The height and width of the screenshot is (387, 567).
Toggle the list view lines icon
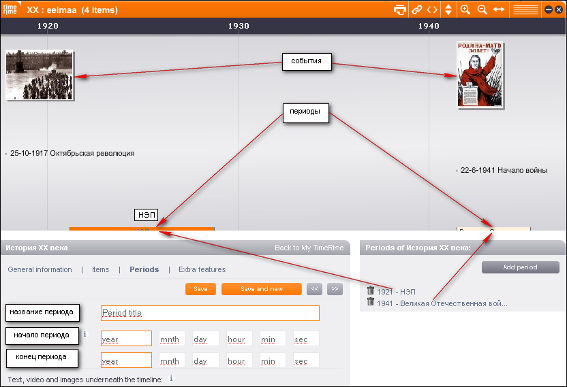click(525, 9)
